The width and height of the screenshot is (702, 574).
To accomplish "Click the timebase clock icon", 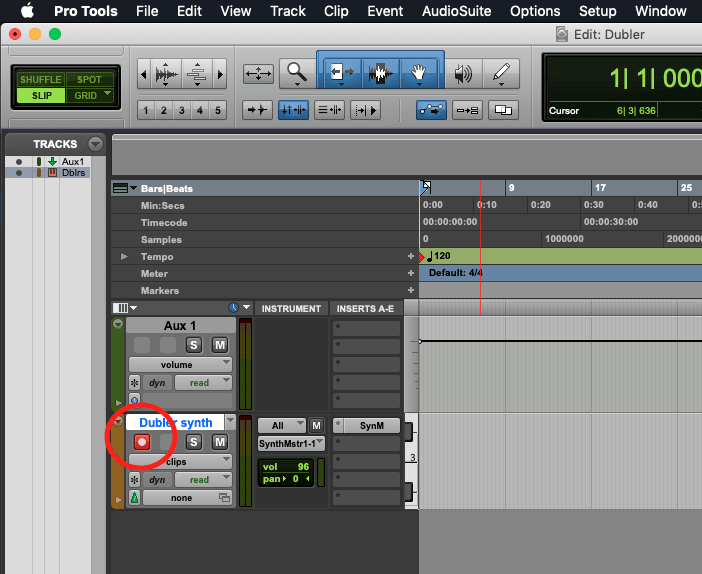I will [x=233, y=308].
